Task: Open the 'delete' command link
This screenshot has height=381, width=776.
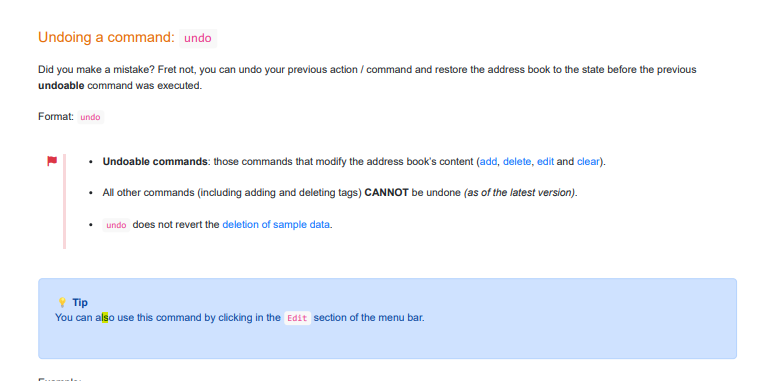Action: tap(517, 162)
